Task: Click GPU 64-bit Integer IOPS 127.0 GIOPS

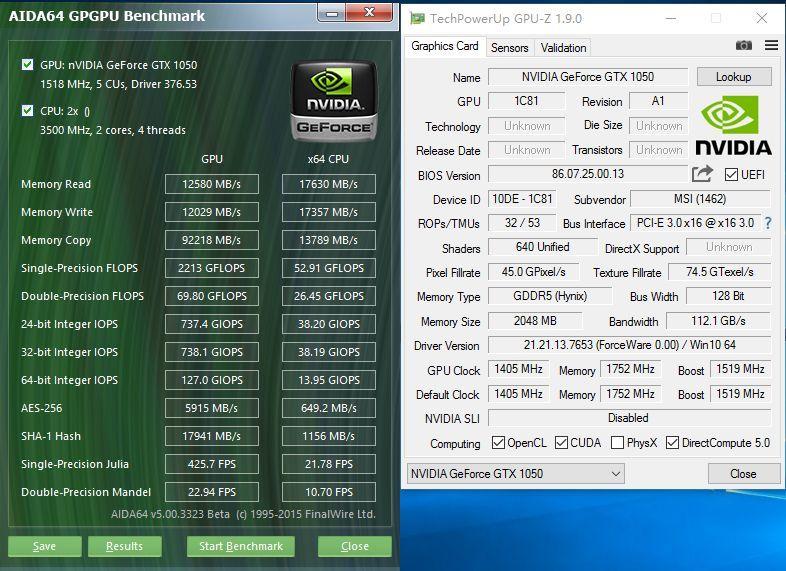Action: pos(212,380)
